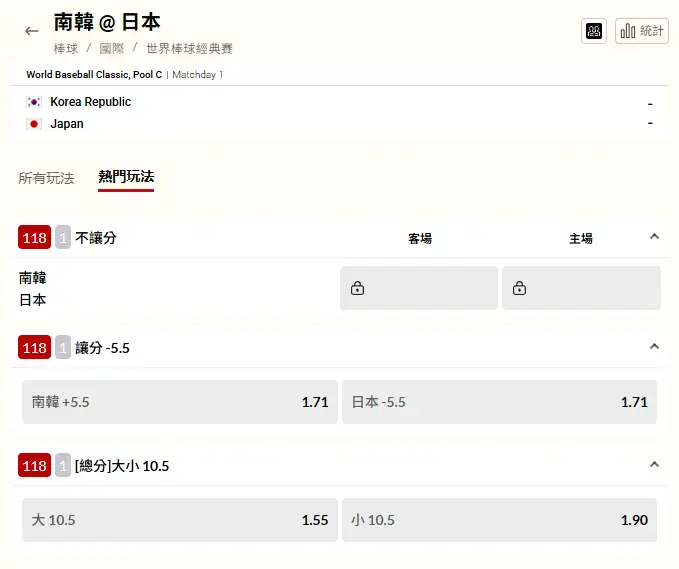
Task: Click the grey 1 badge beside [總分]大小
Action: pyautogui.click(x=63, y=466)
